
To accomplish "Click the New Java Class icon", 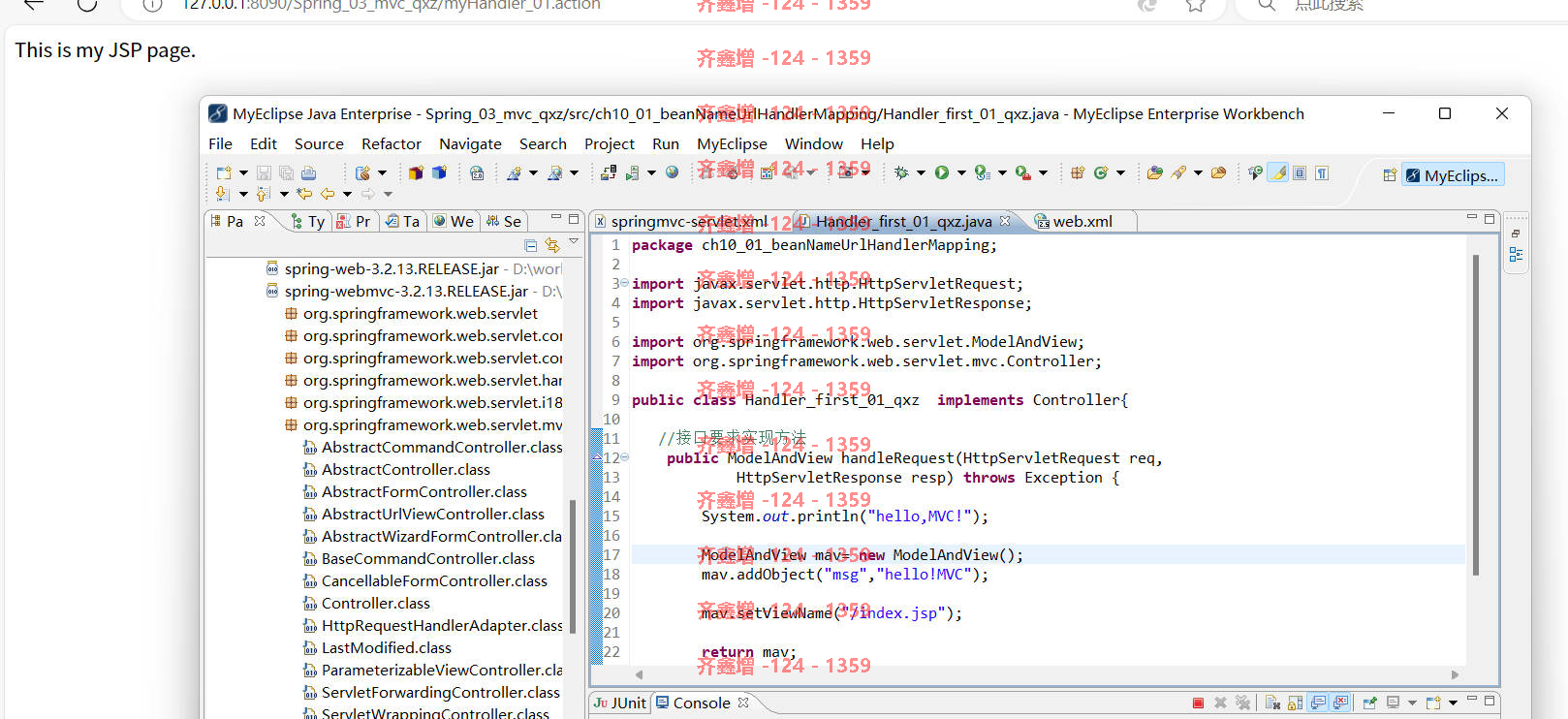I will (1101, 172).
